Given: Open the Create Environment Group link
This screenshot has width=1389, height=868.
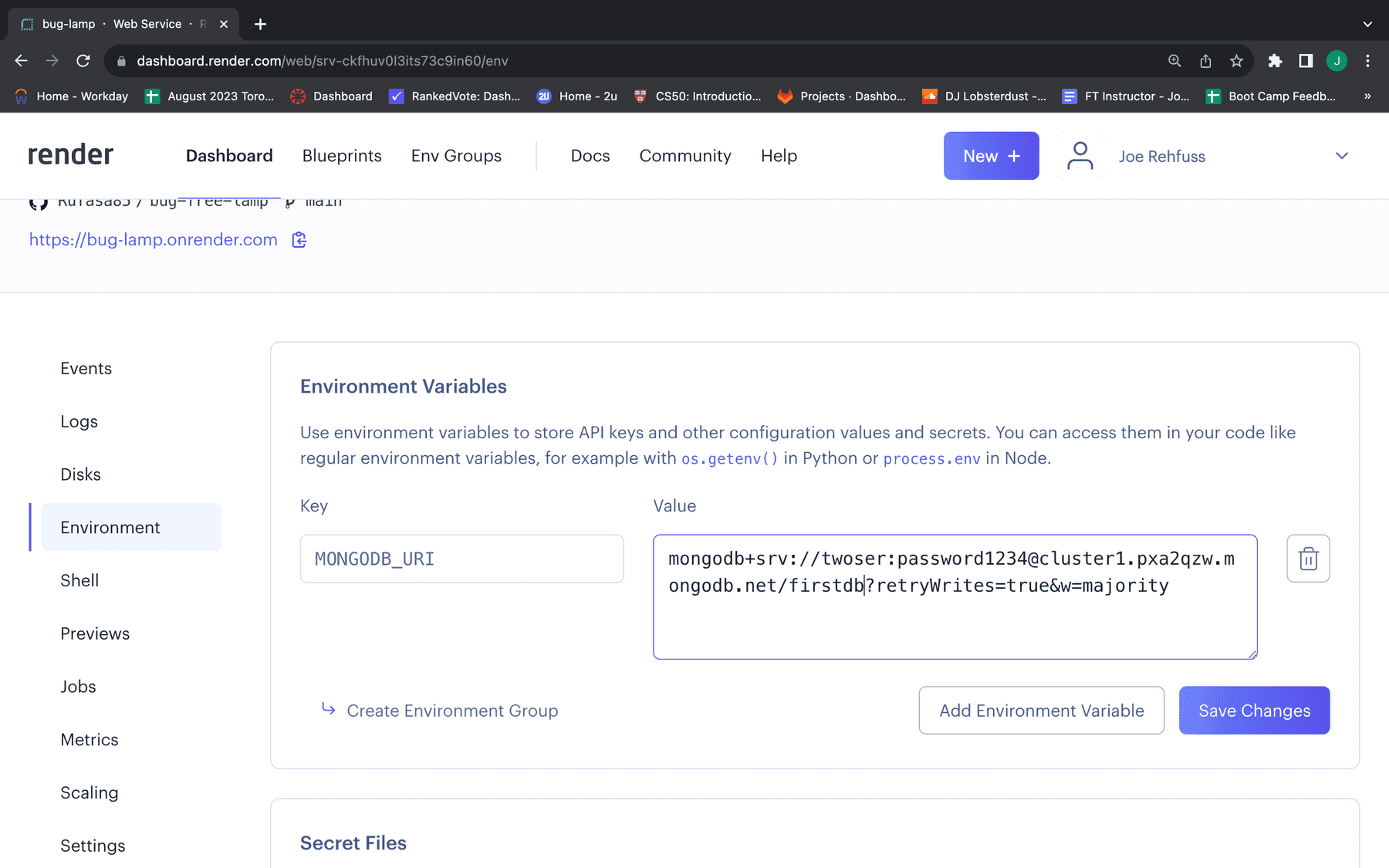Looking at the screenshot, I should coord(452,711).
